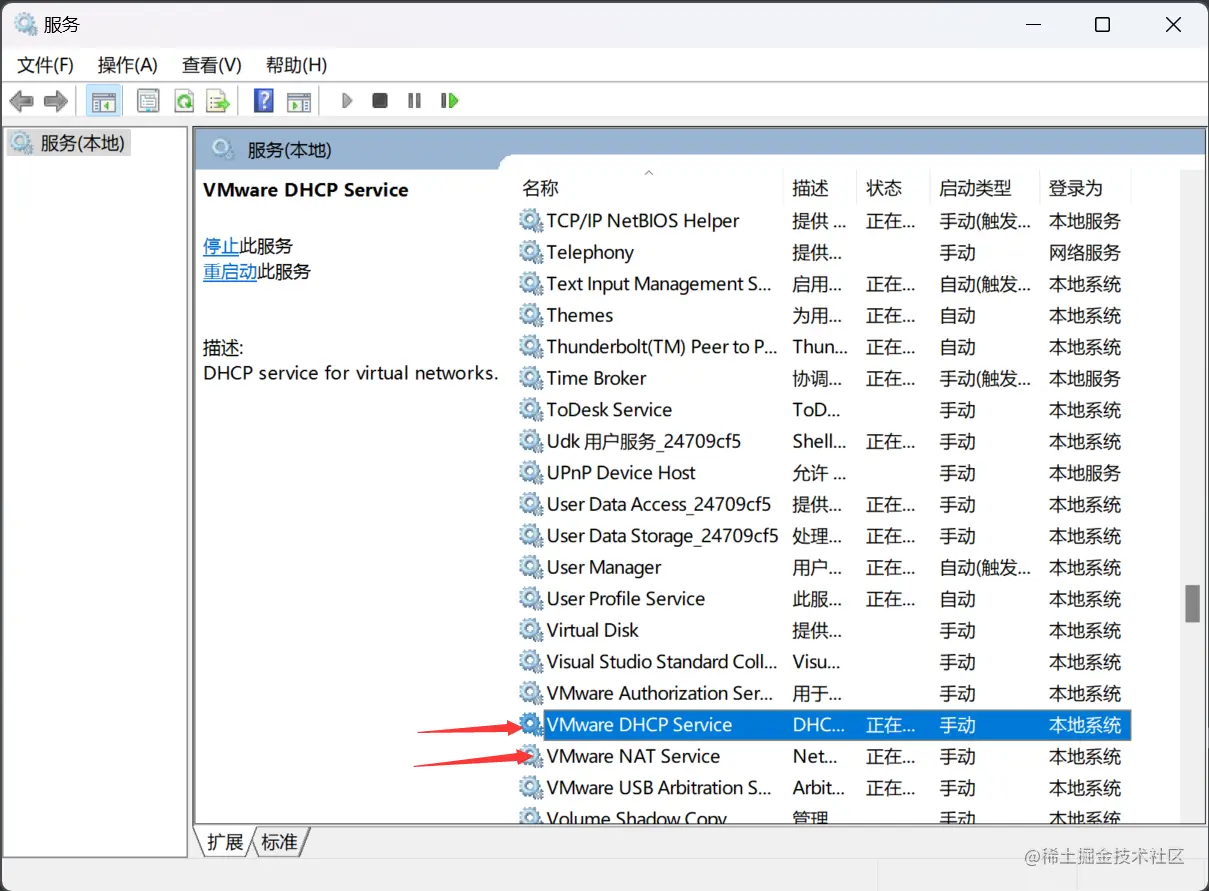This screenshot has height=891, width=1209.
Task: Select the TCP/IP NetBIOS Helper row
Action: pyautogui.click(x=824, y=221)
